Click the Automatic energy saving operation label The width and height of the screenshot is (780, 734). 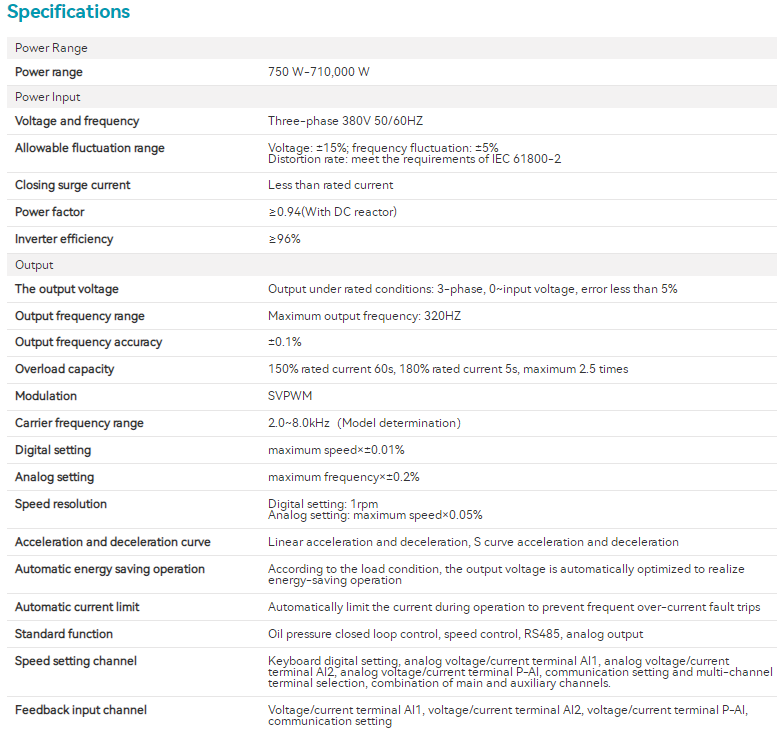click(x=110, y=569)
